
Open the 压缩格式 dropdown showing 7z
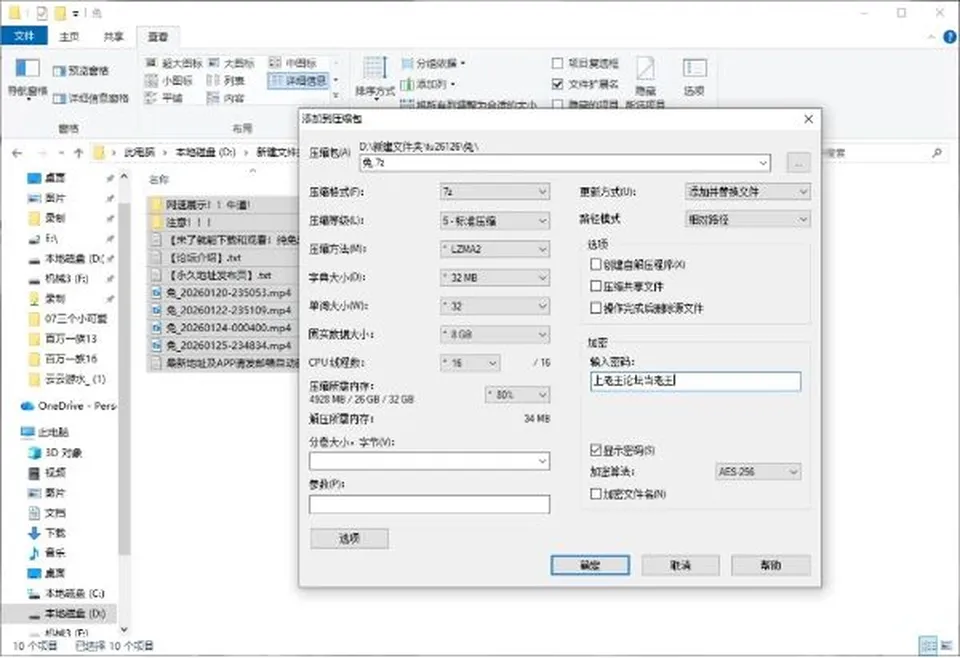pyautogui.click(x=495, y=192)
